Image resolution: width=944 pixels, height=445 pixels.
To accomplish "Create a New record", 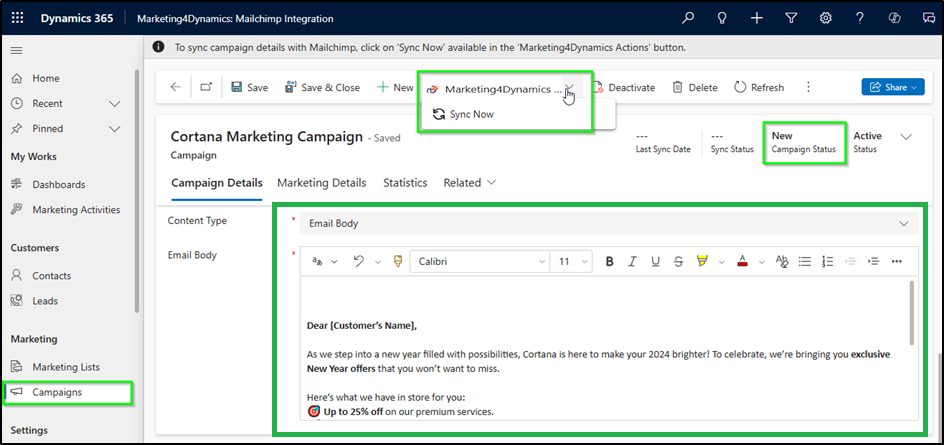I will tap(396, 87).
